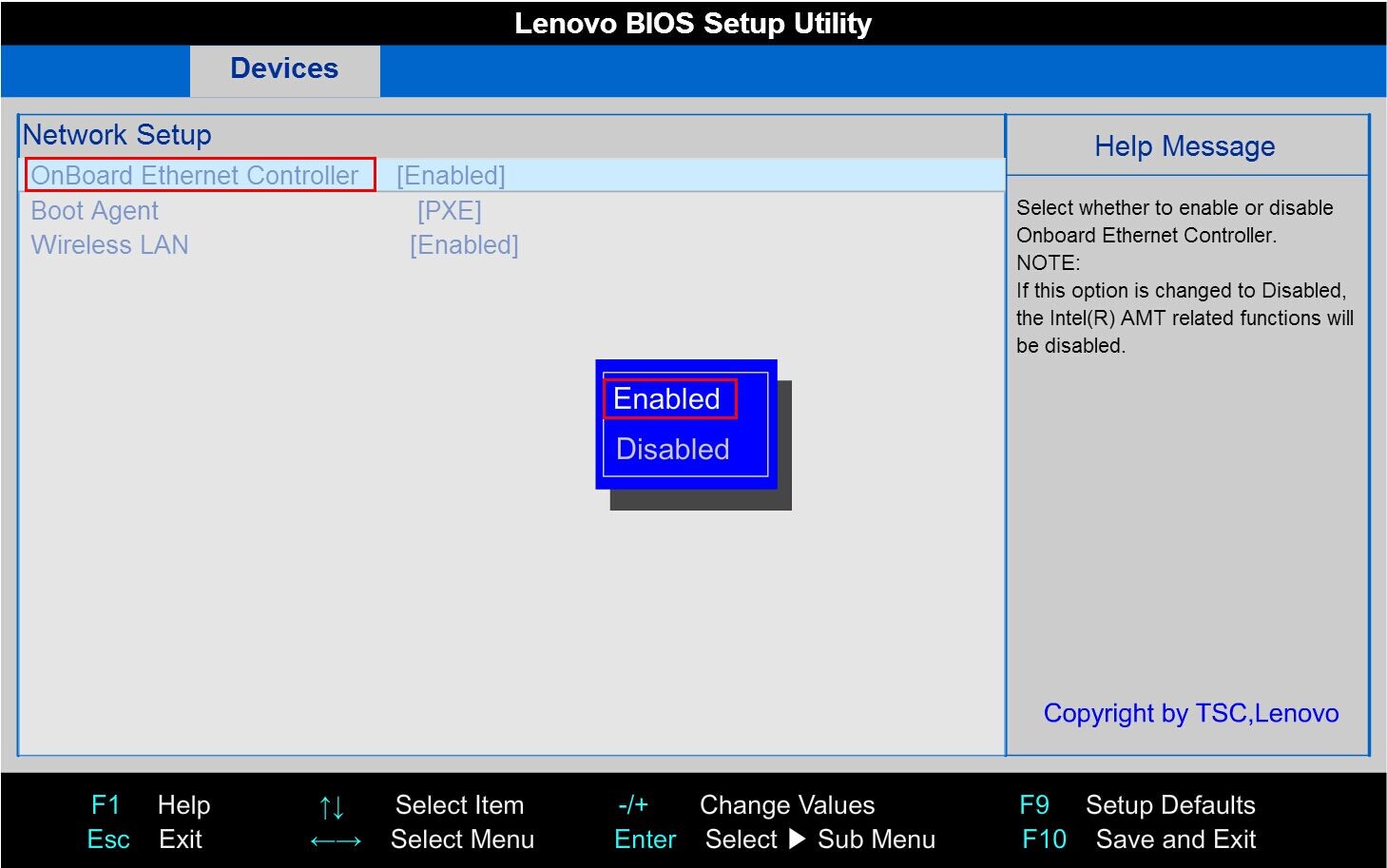Click the left-right arrows Select Menu hint
Viewport: 1387px width, 868px height.
pos(422,839)
